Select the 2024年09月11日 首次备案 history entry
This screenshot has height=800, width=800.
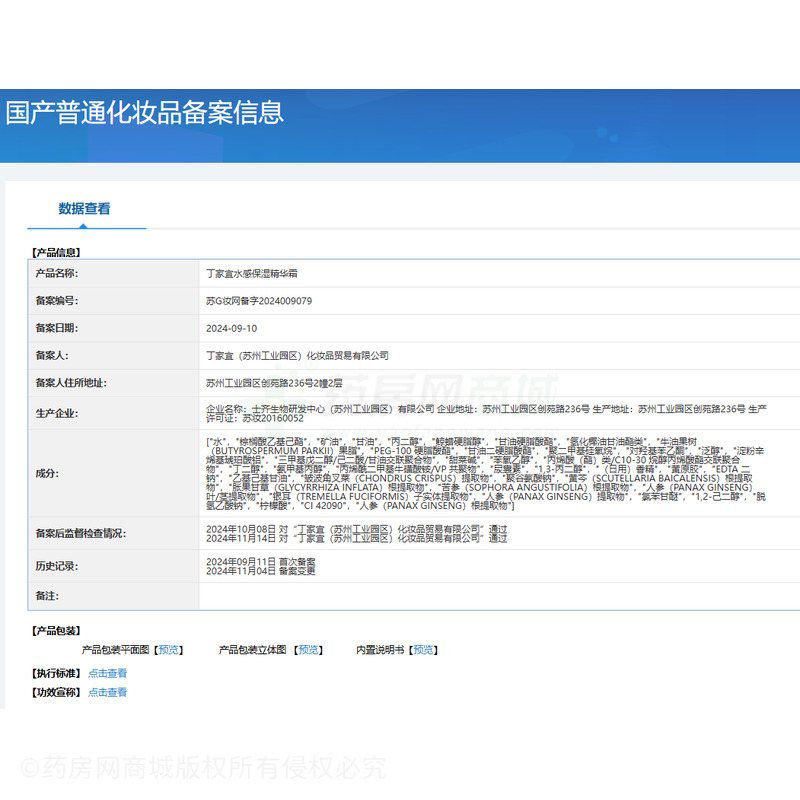260,561
